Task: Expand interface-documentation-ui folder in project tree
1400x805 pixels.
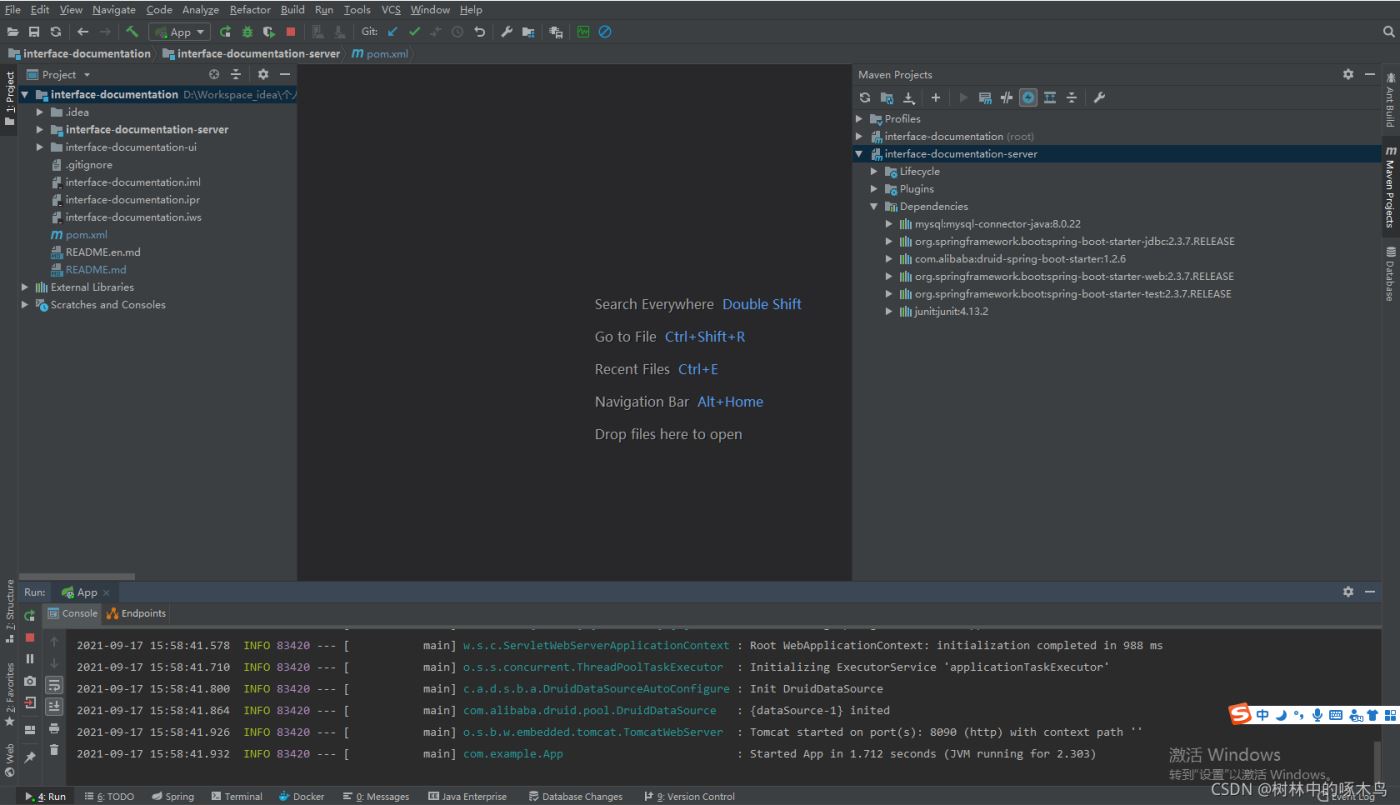Action: [x=40, y=147]
